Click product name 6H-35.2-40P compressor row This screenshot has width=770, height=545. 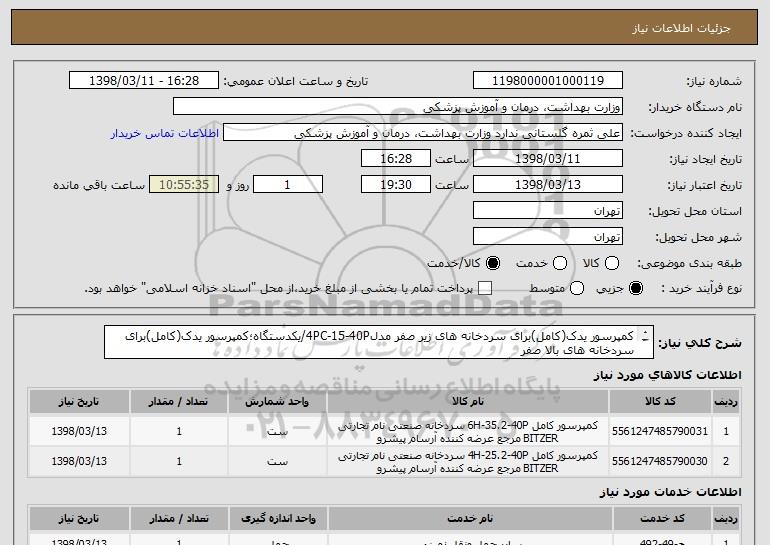click(x=468, y=432)
